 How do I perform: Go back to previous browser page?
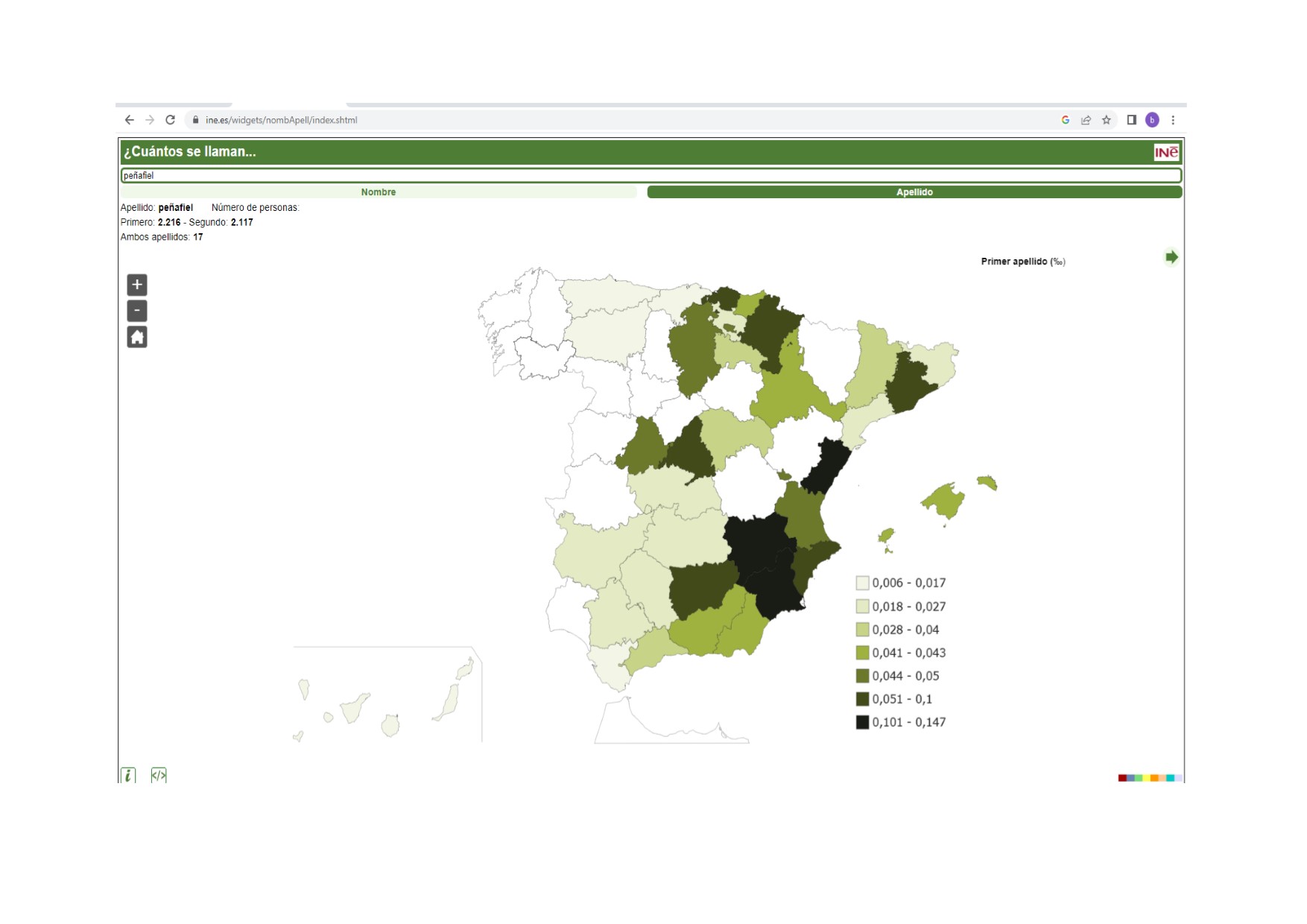[130, 120]
